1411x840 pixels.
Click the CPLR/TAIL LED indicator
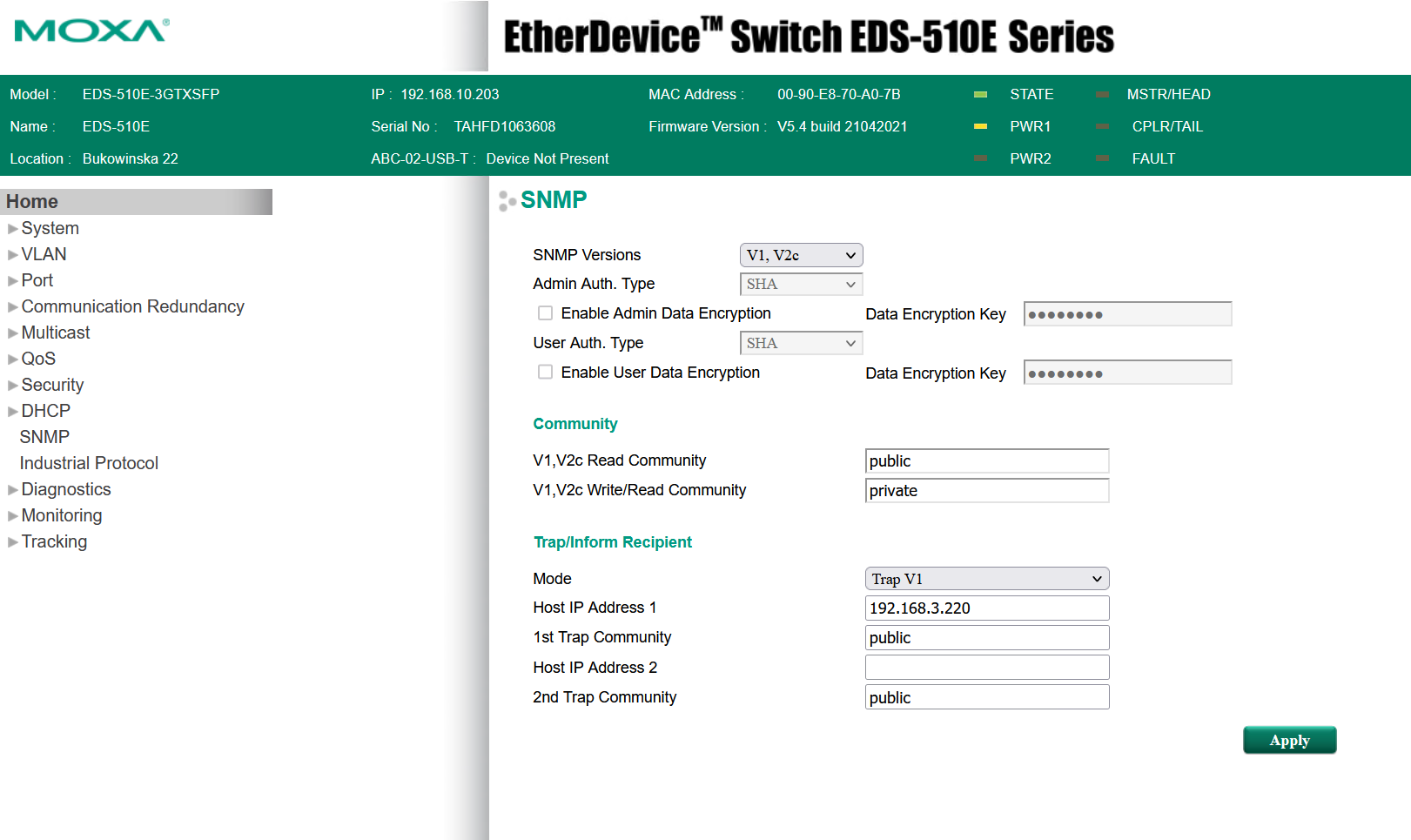pos(1102,126)
